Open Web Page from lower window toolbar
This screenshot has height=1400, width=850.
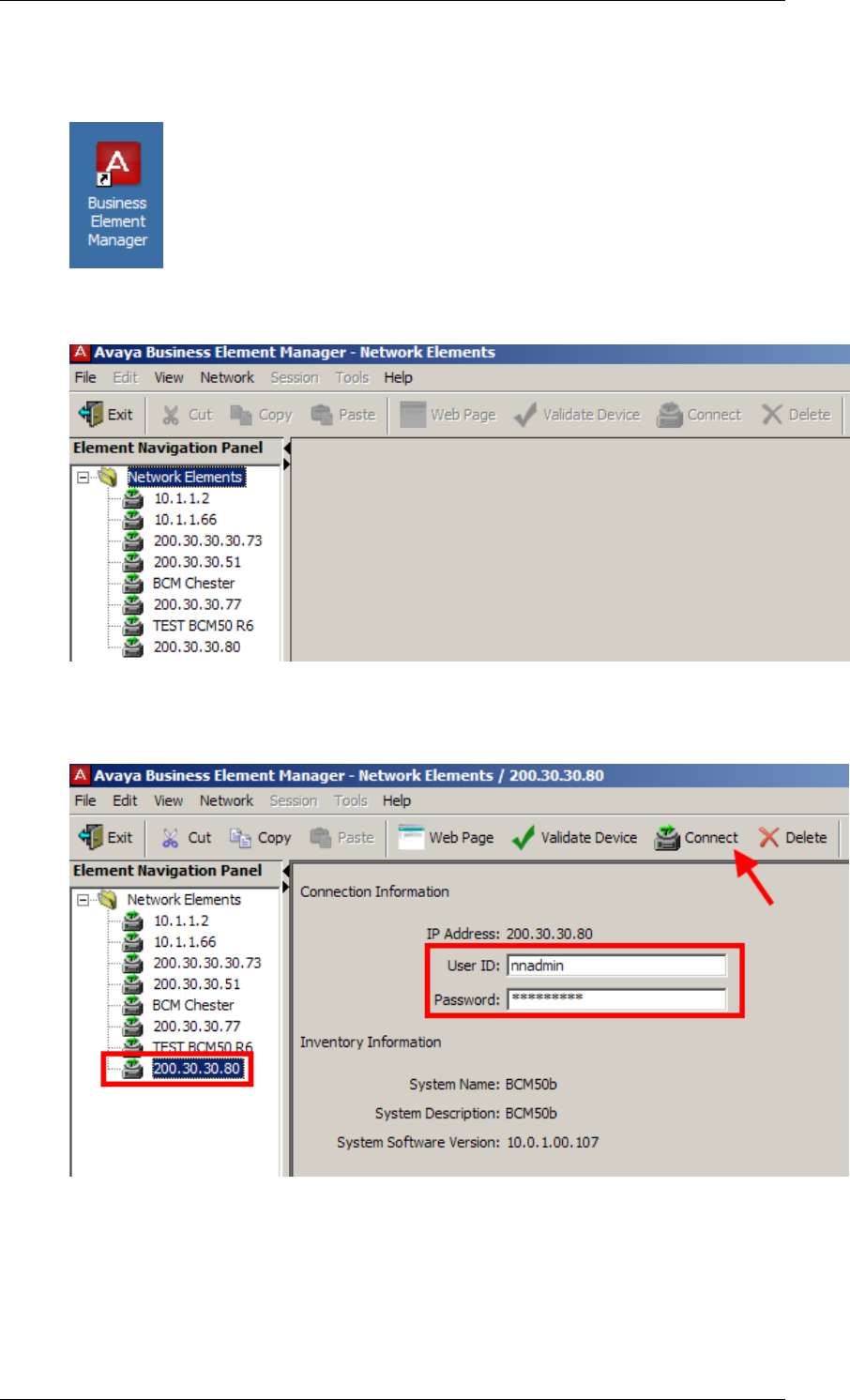pos(446,838)
